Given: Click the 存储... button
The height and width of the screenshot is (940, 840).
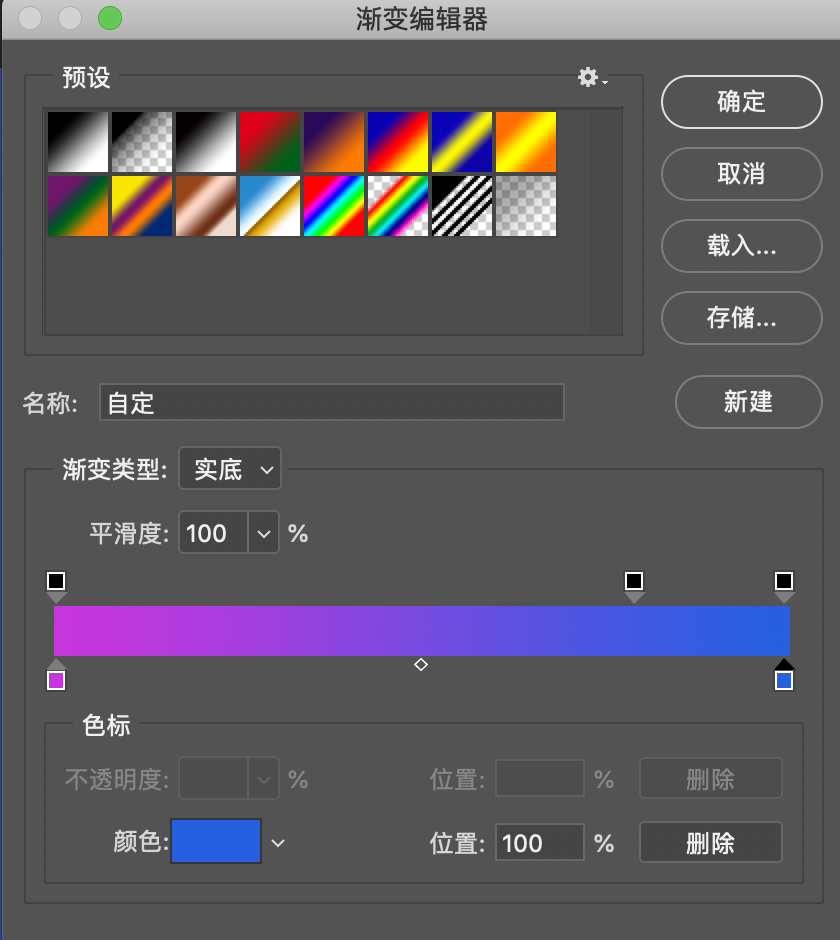Looking at the screenshot, I should pos(742,318).
